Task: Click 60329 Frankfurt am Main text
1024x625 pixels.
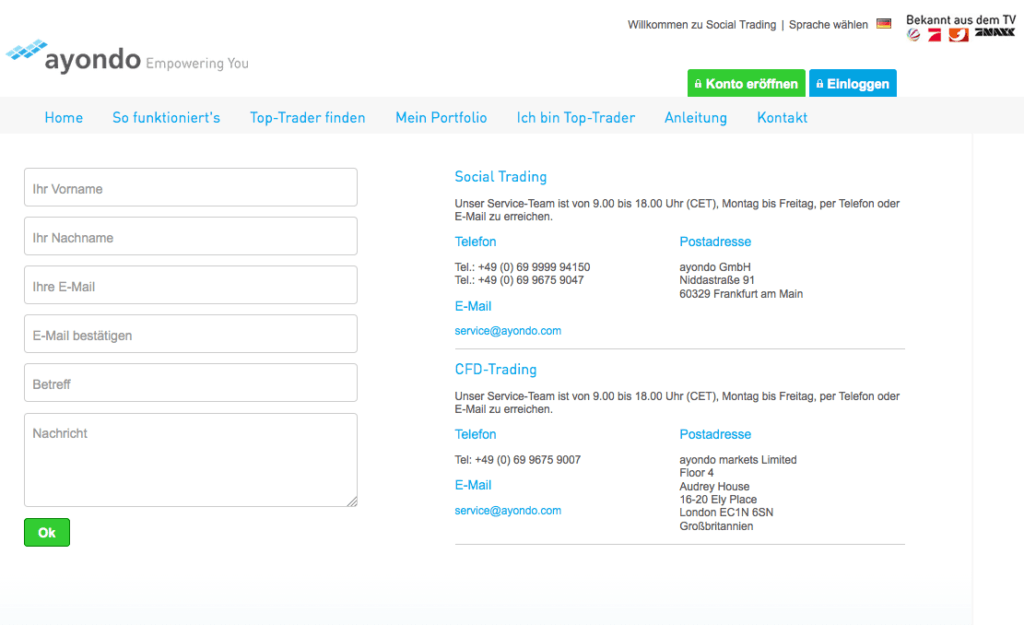Action: [x=741, y=294]
